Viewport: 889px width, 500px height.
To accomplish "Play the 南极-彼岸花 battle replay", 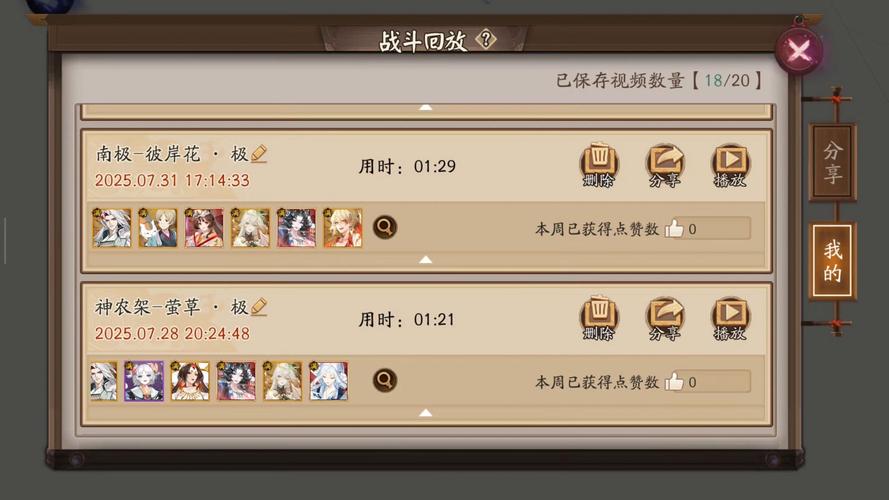I will pos(730,164).
